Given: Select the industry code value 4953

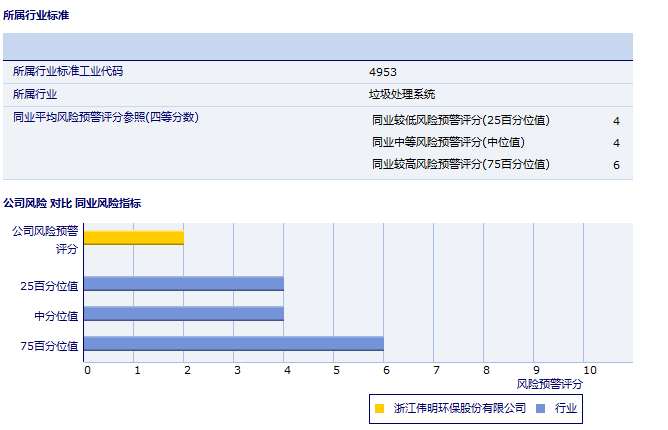Looking at the screenshot, I should pos(383,72).
